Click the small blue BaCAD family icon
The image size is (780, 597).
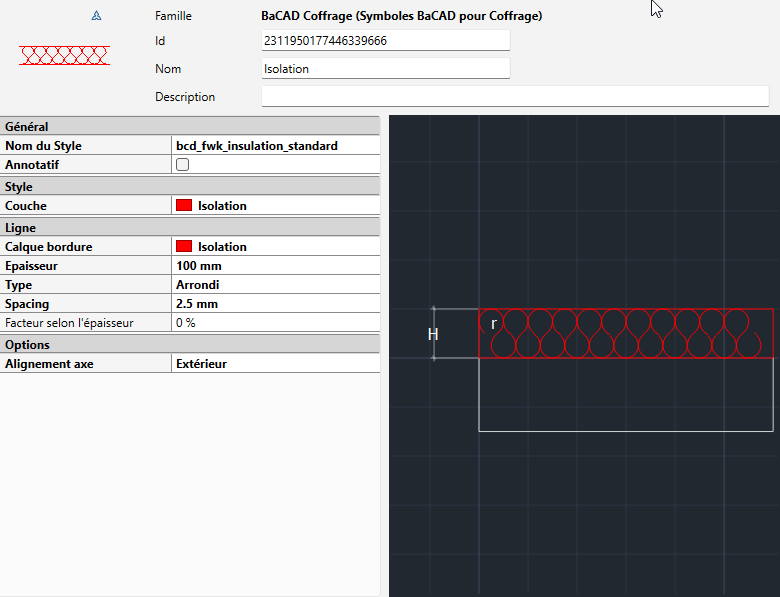[97, 16]
